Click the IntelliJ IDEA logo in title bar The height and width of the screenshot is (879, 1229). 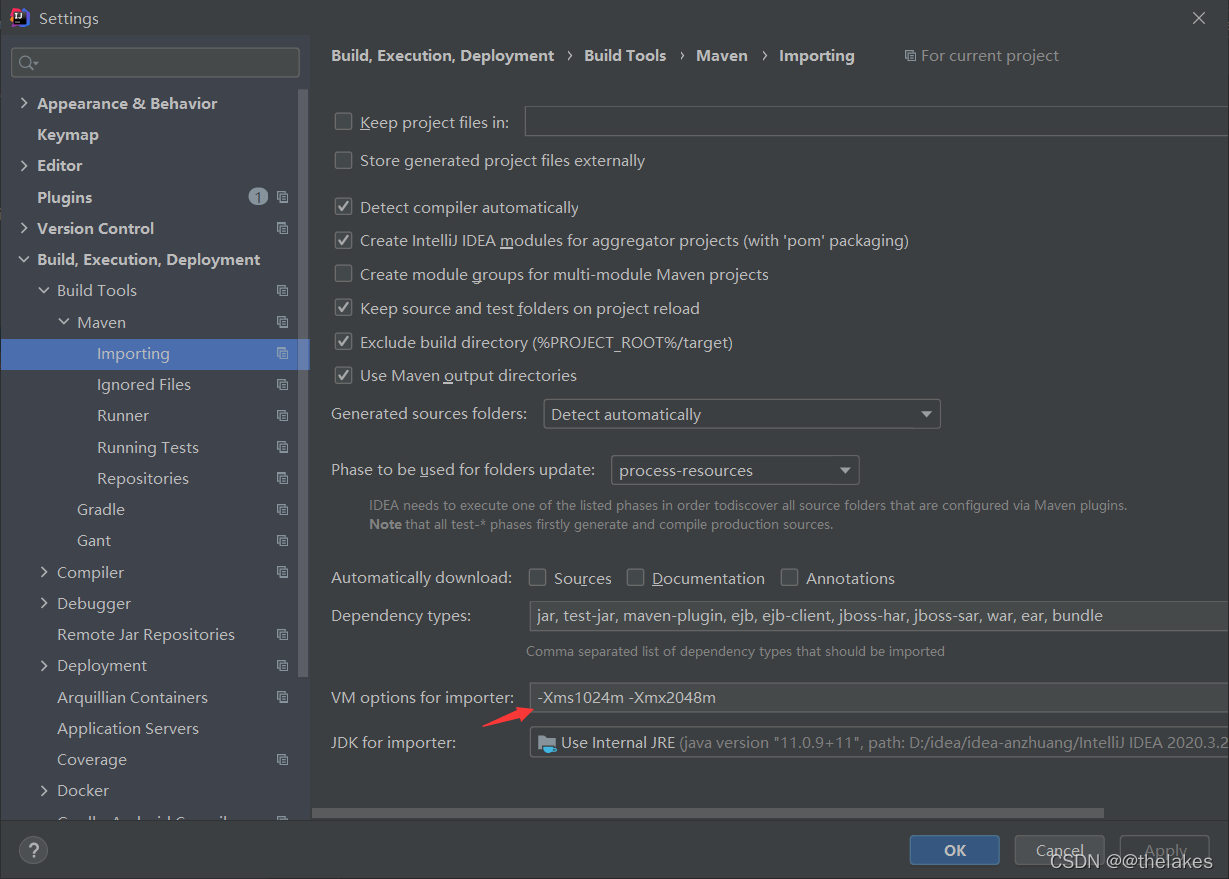pos(19,18)
